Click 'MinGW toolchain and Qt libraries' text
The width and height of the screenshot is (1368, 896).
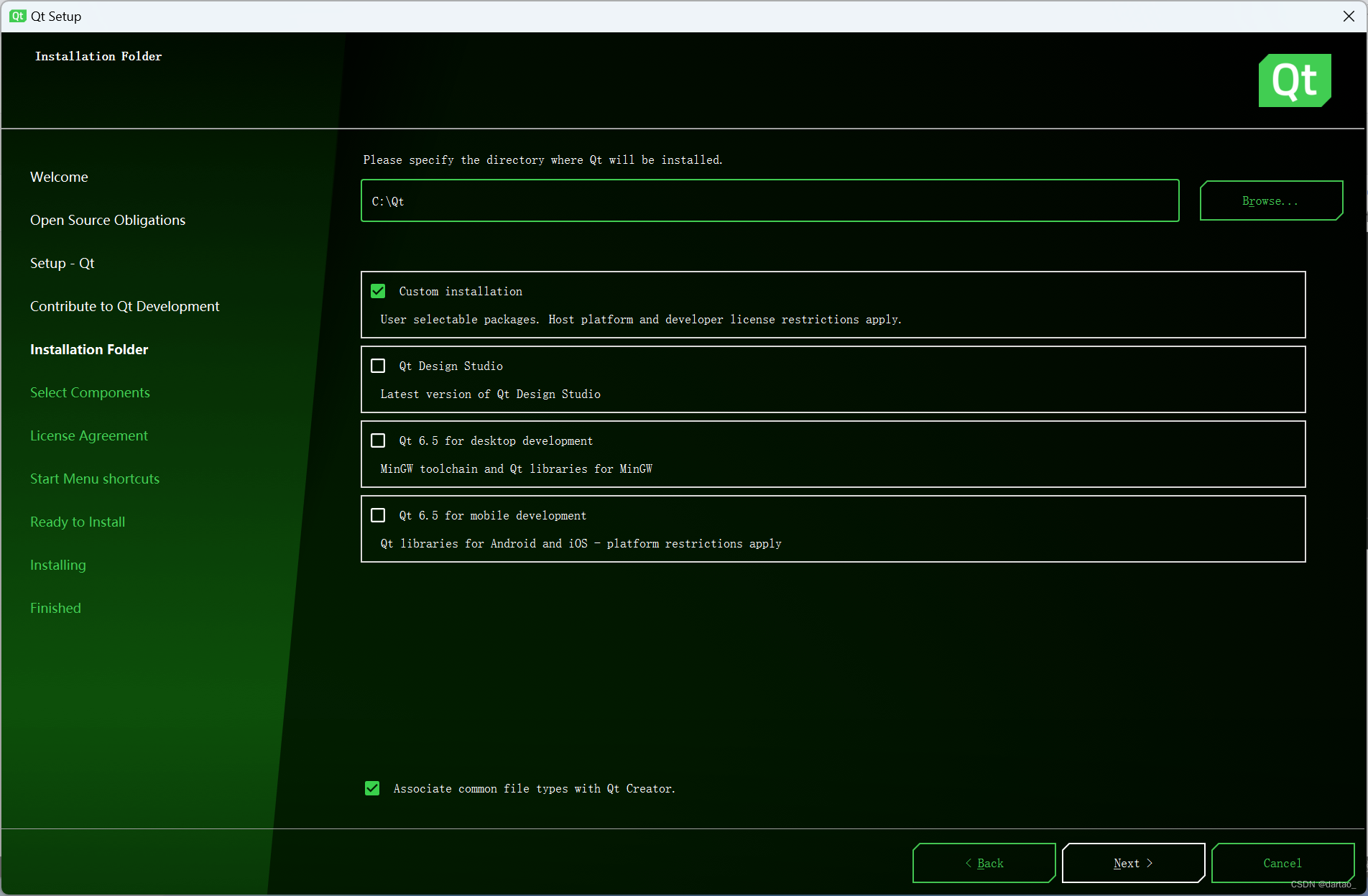517,469
